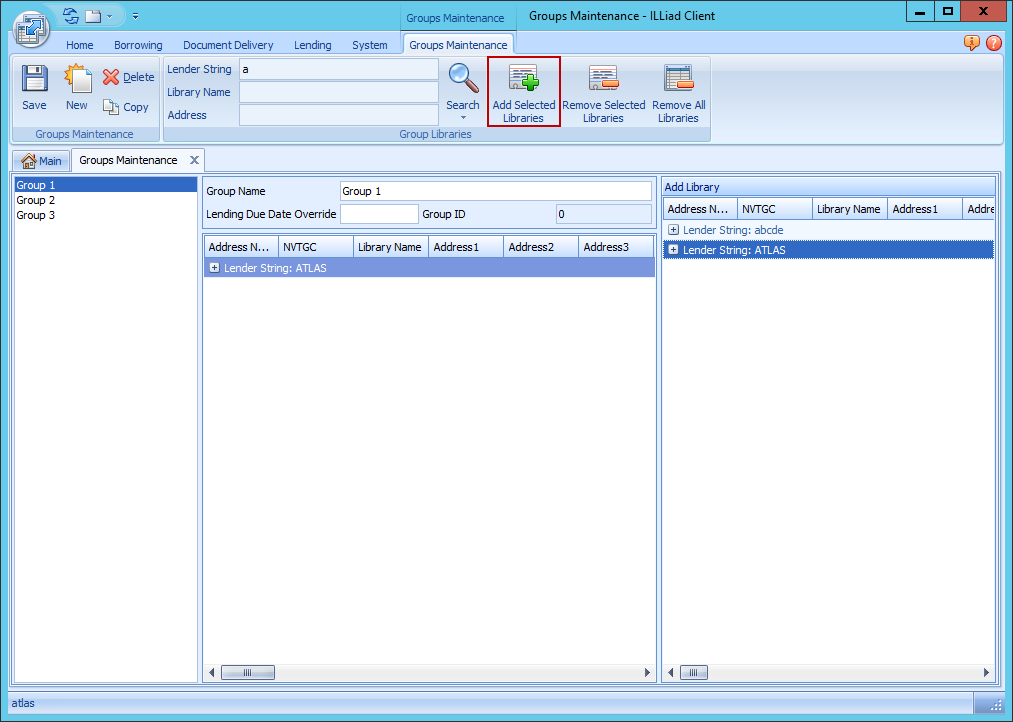Click Add Selected Libraries

click(x=524, y=92)
